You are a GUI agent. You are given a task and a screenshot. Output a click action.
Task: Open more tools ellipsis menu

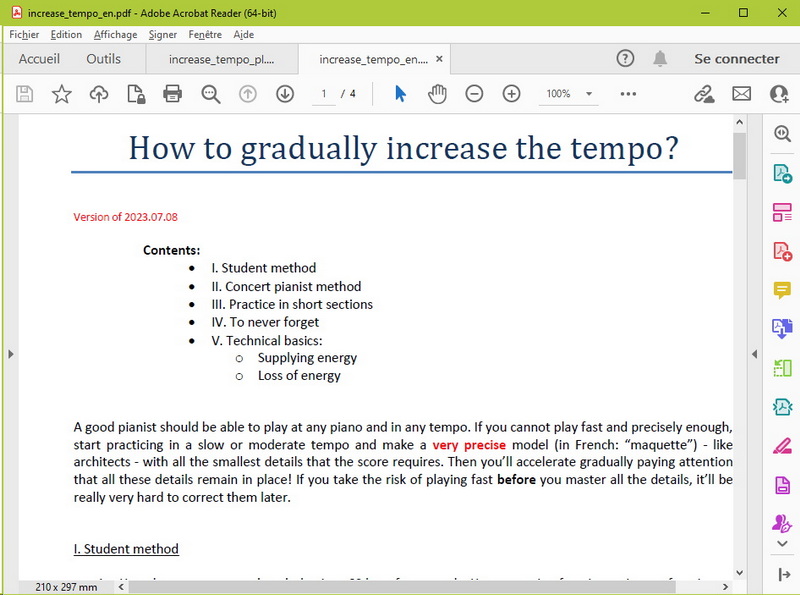(628, 94)
